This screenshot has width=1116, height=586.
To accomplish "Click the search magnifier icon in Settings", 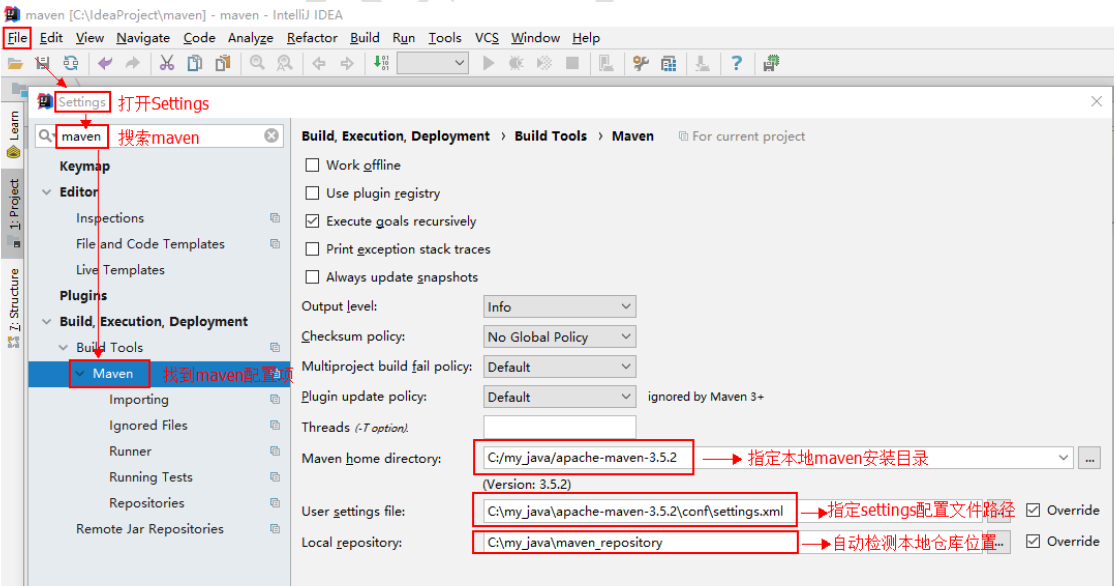I will [46, 135].
